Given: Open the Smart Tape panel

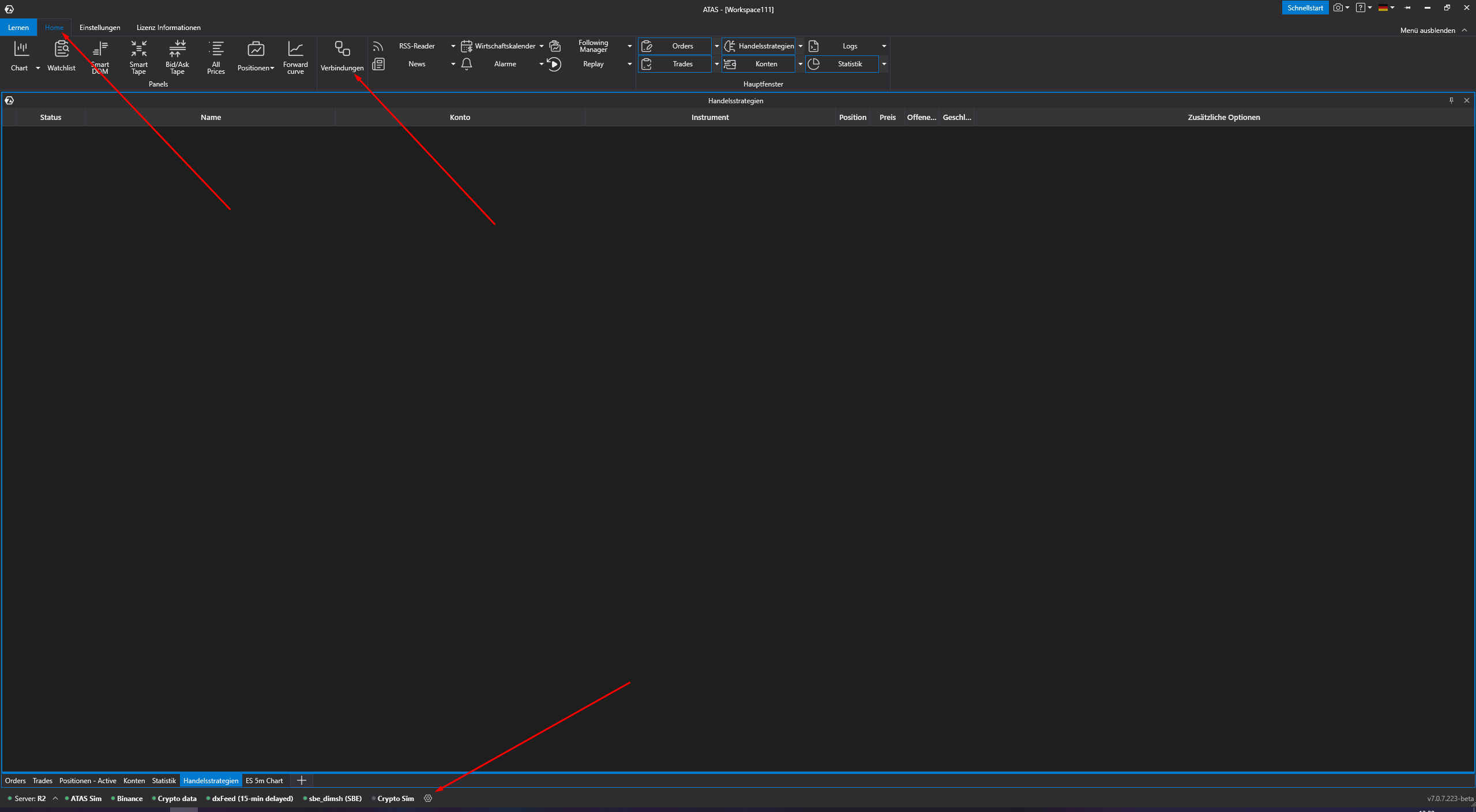Looking at the screenshot, I should 138,56.
